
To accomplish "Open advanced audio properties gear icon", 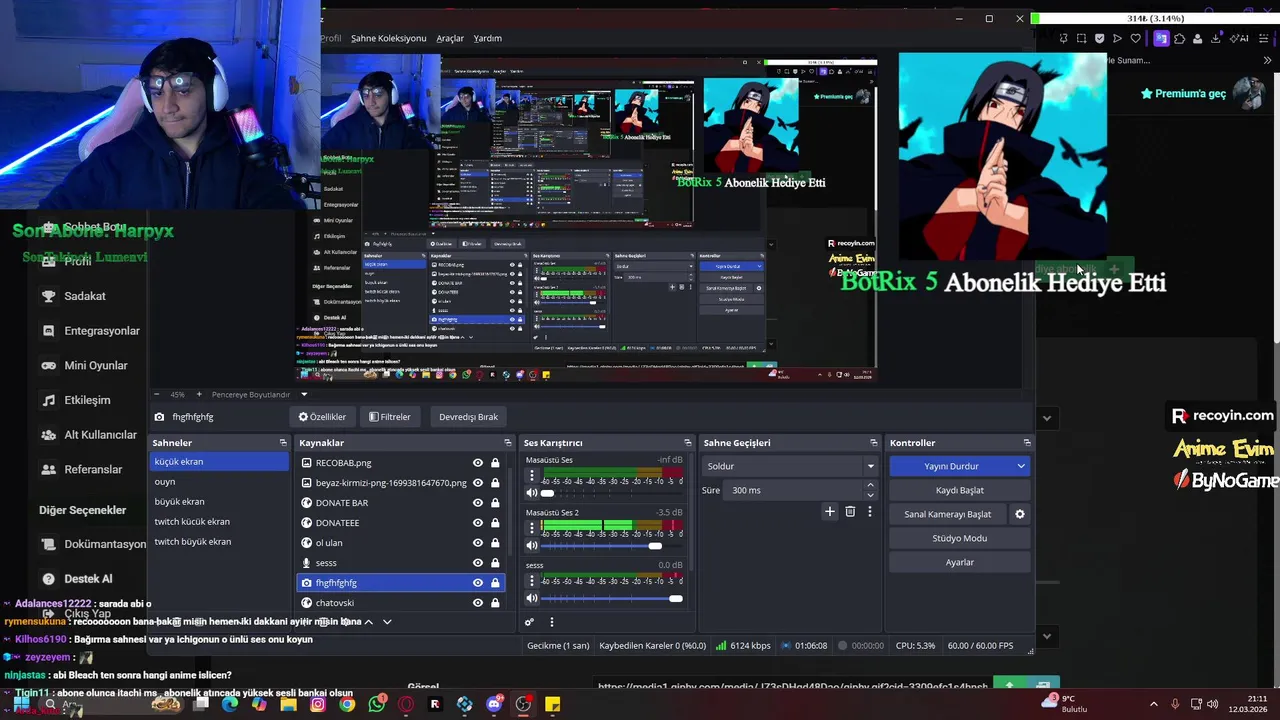I will click(530, 622).
